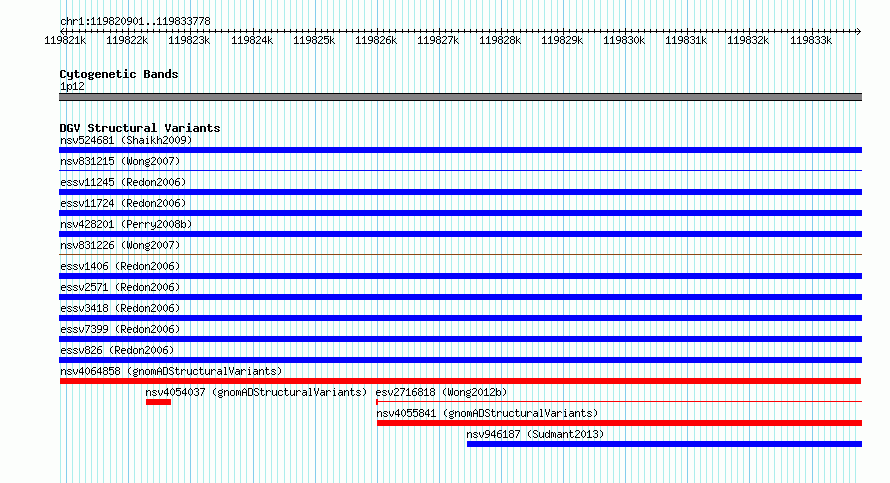Click the blue nsv524681 variant bar
890x483 pixels.
(460, 150)
